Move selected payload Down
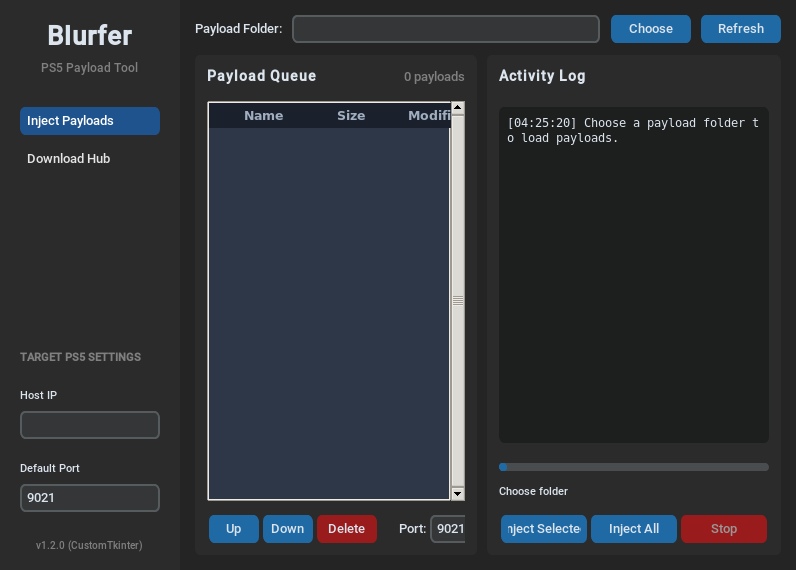 tap(288, 529)
